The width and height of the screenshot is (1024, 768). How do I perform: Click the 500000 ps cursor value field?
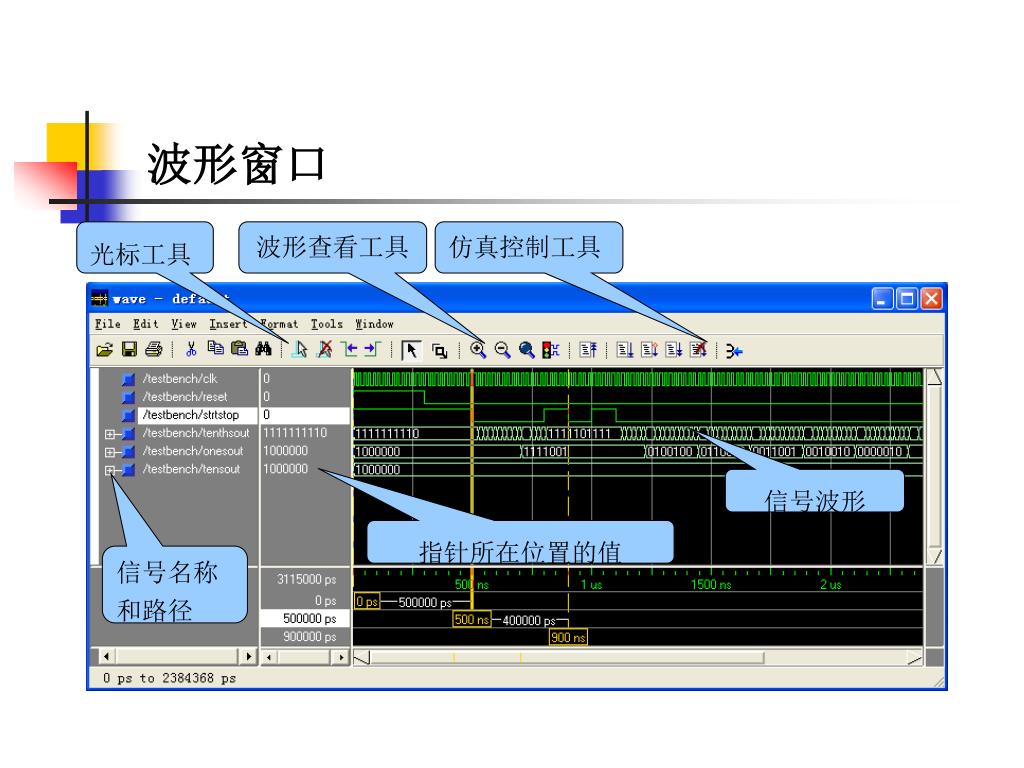pyautogui.click(x=306, y=618)
